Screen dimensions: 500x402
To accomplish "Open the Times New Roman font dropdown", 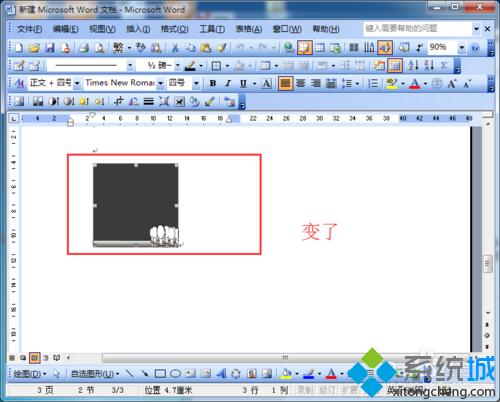I will (161, 83).
